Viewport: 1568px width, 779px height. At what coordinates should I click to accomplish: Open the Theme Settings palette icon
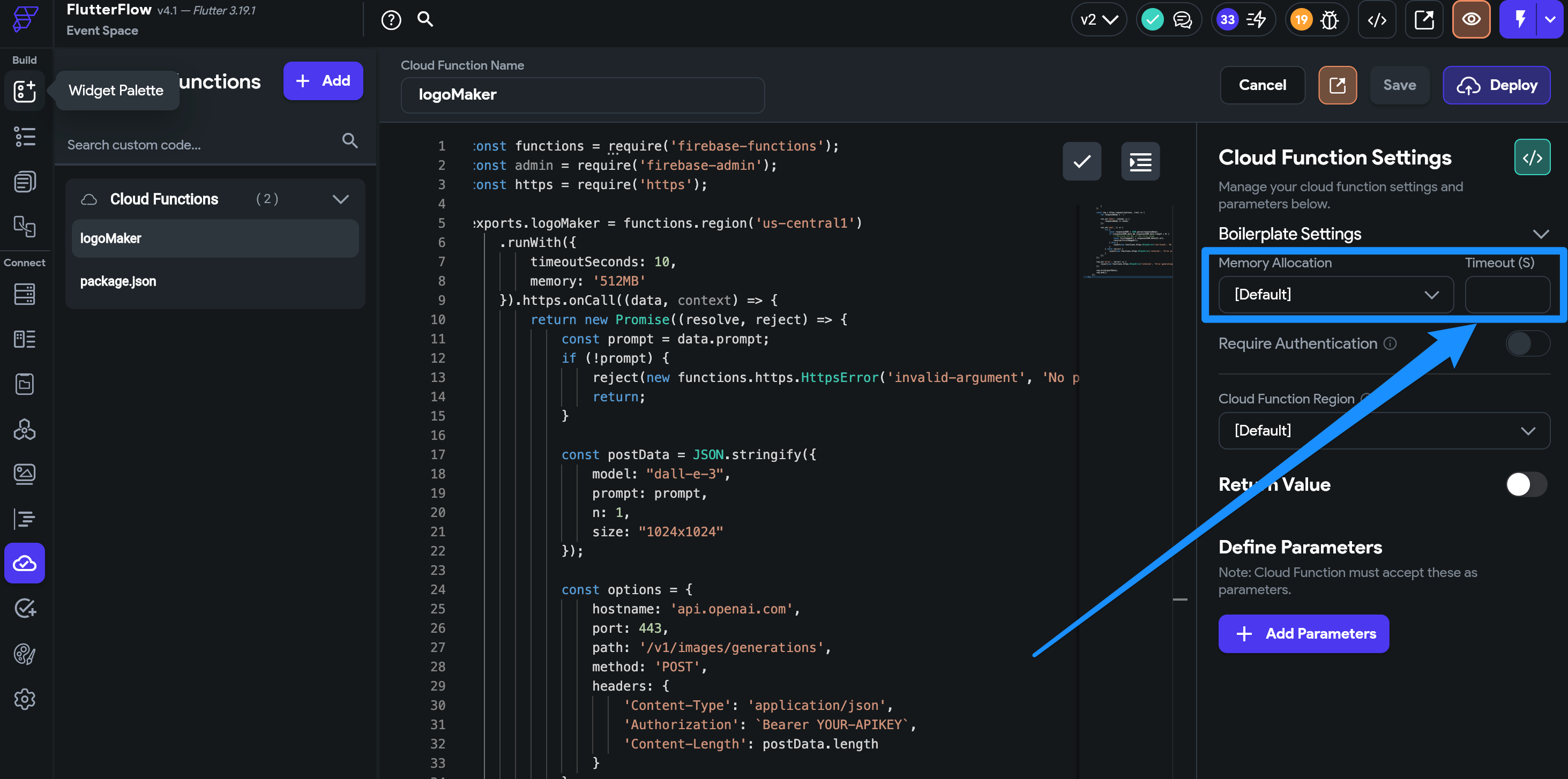pyautogui.click(x=25, y=654)
